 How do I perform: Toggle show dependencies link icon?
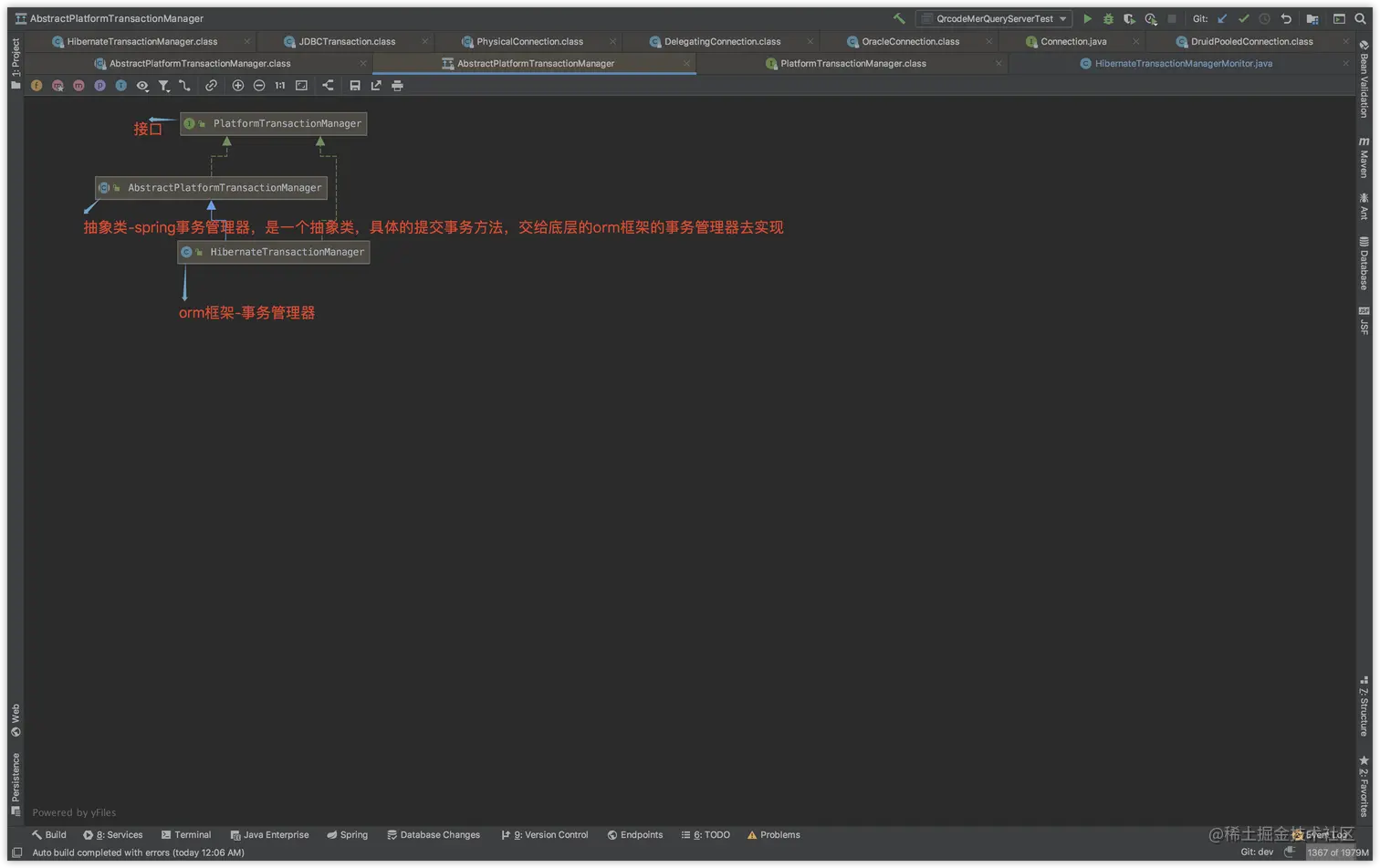[211, 86]
